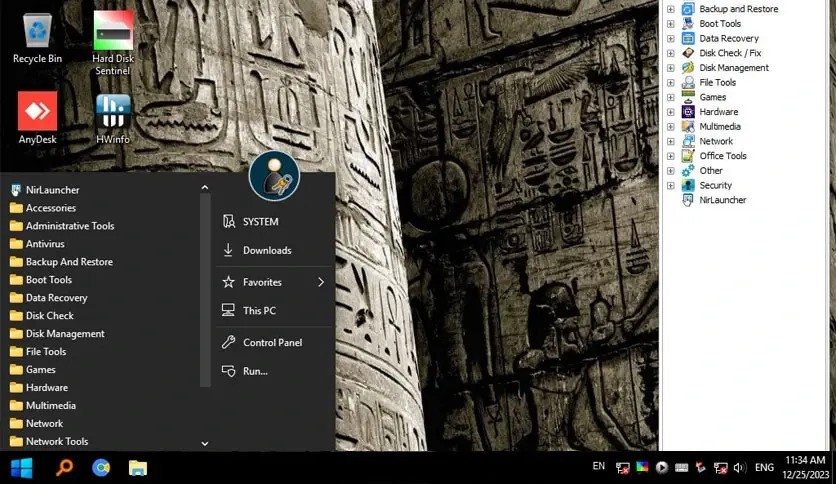Image resolution: width=836 pixels, height=484 pixels.
Task: Click the Hardware chip icon in tree
Action: [688, 111]
